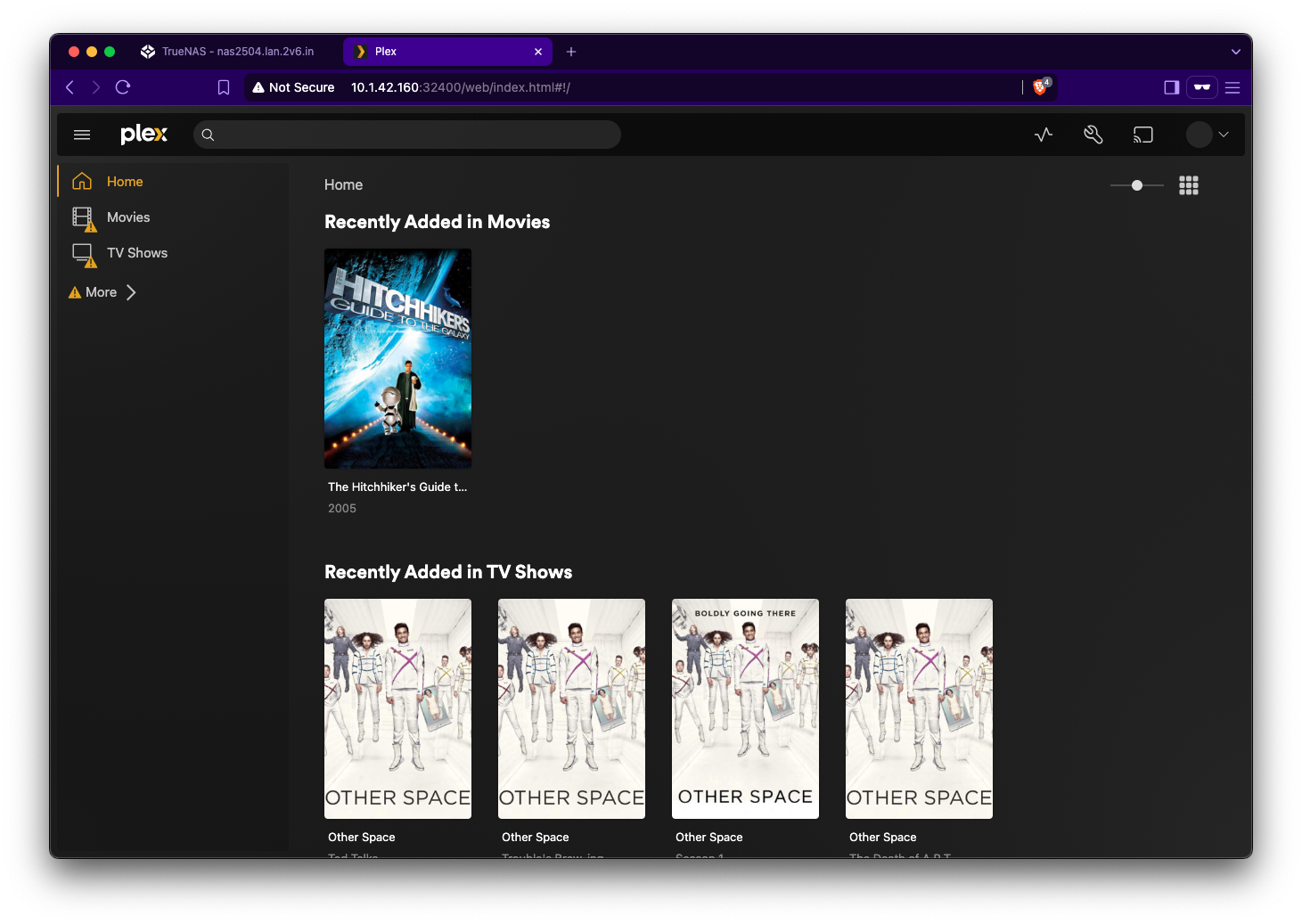
Task: Open the user account avatar
Action: tap(1200, 135)
